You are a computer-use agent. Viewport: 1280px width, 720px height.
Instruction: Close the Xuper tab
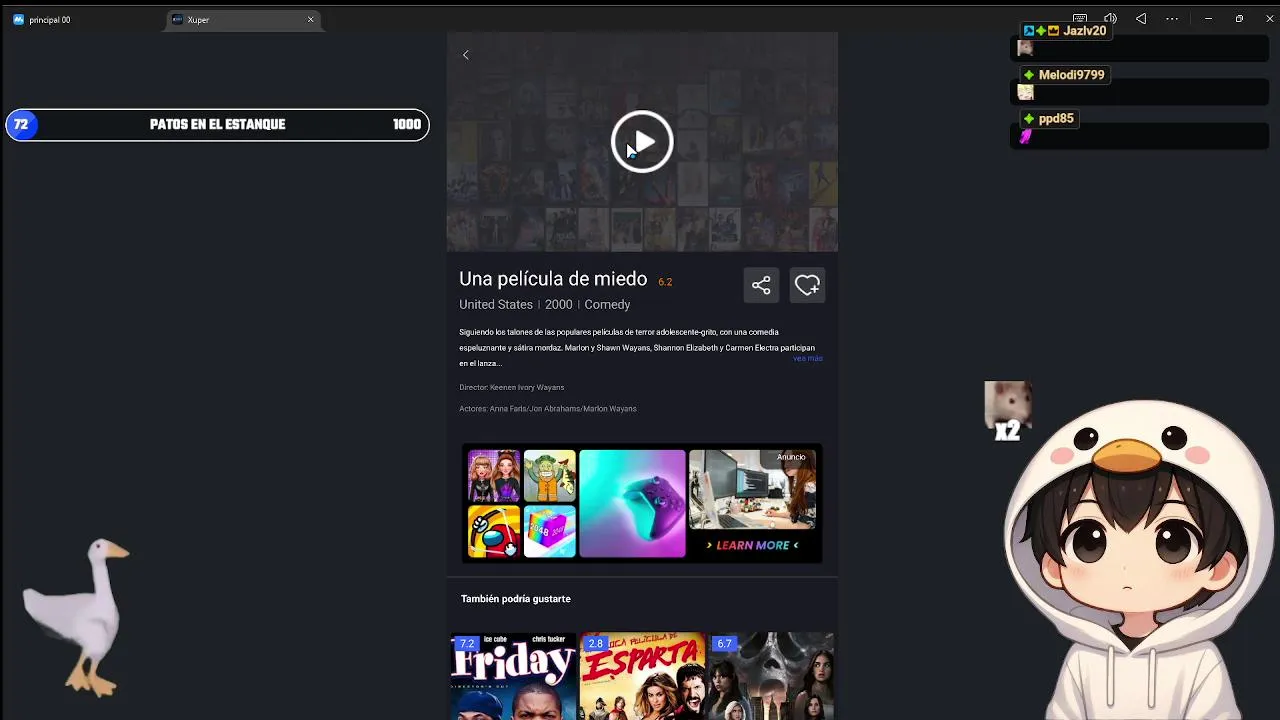[x=310, y=20]
